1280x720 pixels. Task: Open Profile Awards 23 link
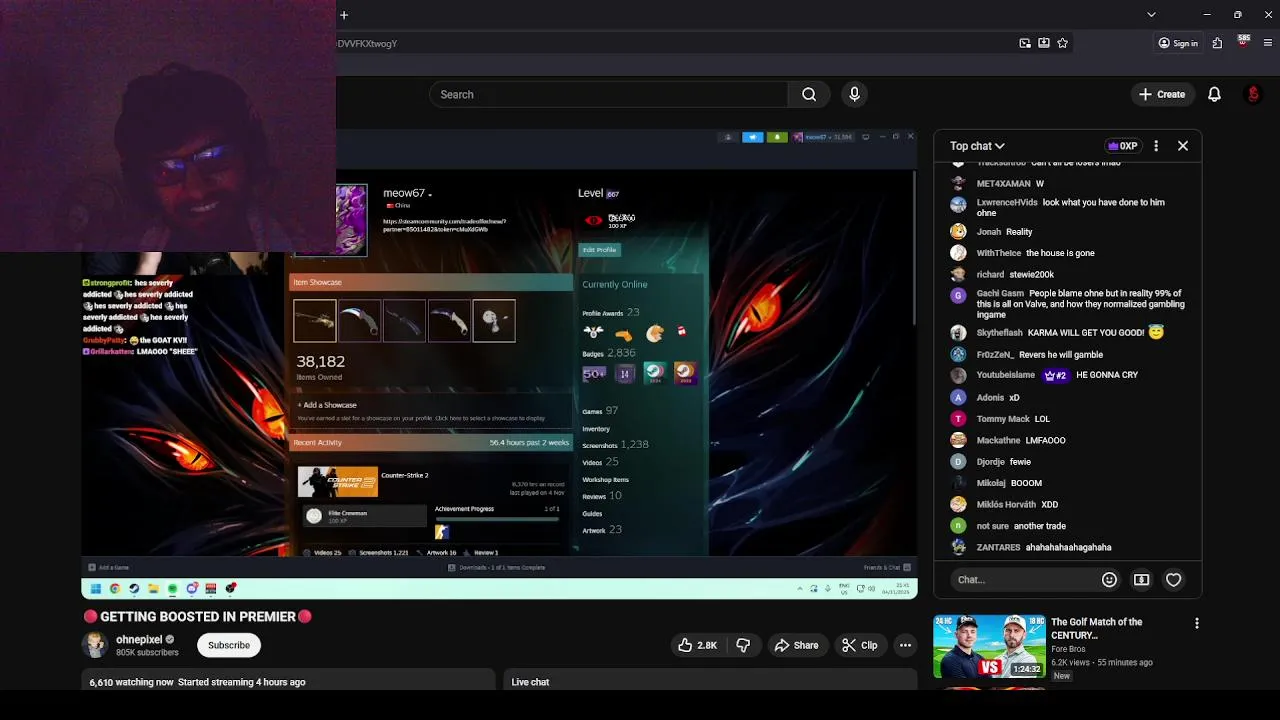[611, 313]
